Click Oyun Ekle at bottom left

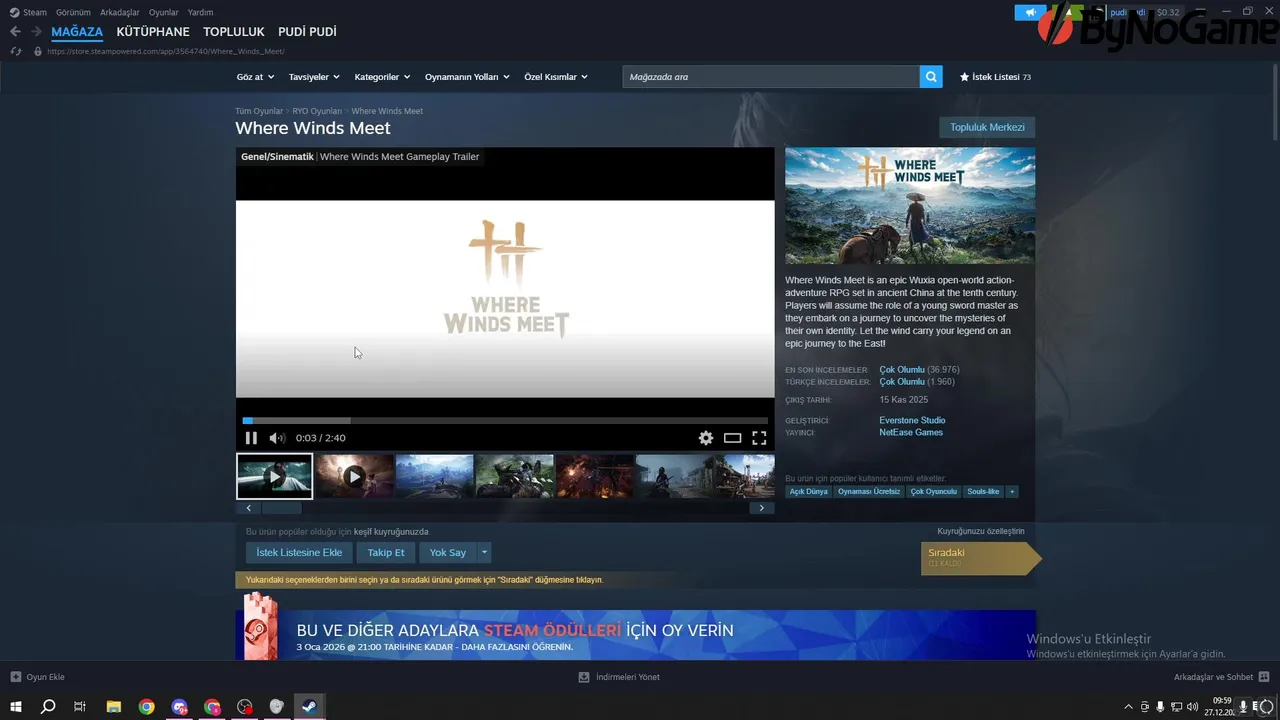coord(38,677)
